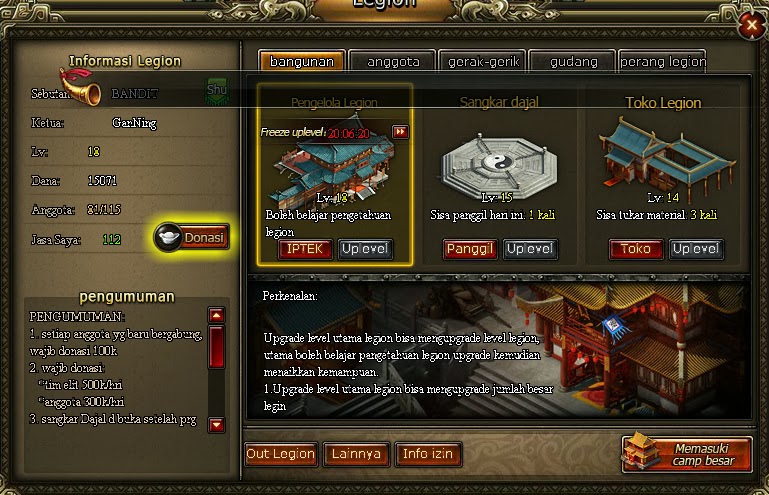Select the Toko Legion building image
769x495 pixels.
point(666,158)
